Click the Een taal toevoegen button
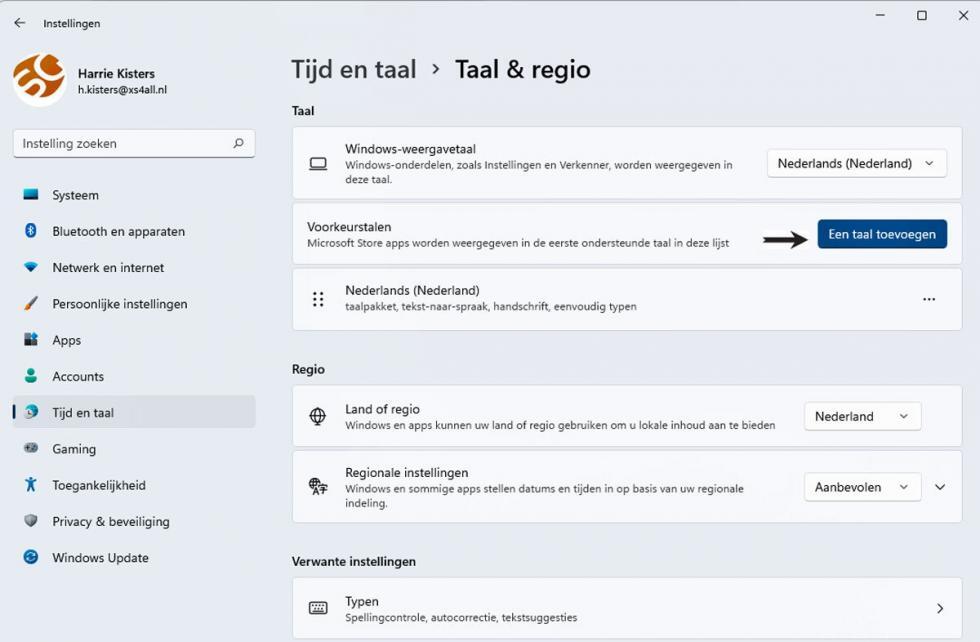 click(x=881, y=233)
